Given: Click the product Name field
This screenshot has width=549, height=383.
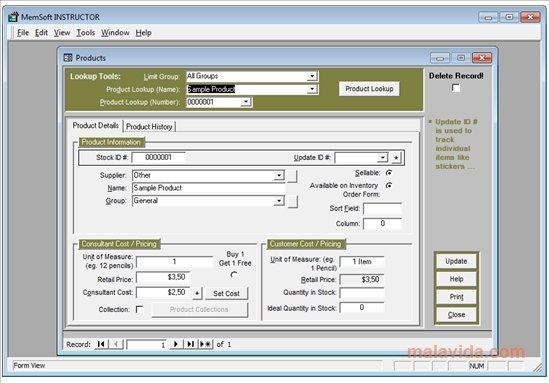Looking at the screenshot, I should pos(208,188).
